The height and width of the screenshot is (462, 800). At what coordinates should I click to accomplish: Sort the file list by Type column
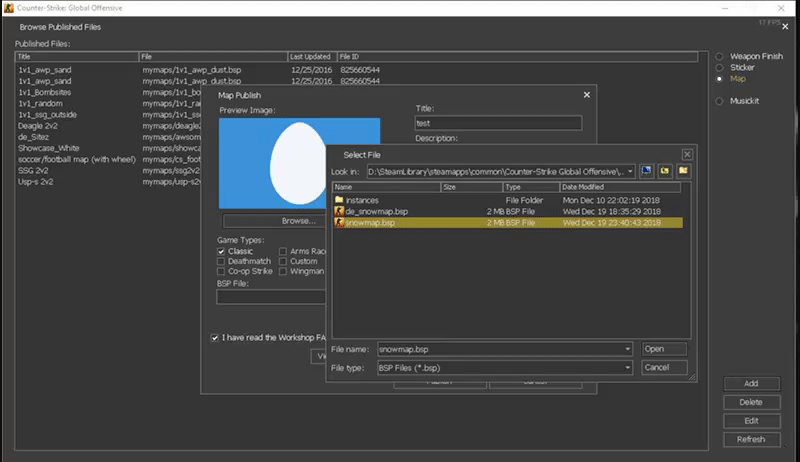(x=532, y=187)
